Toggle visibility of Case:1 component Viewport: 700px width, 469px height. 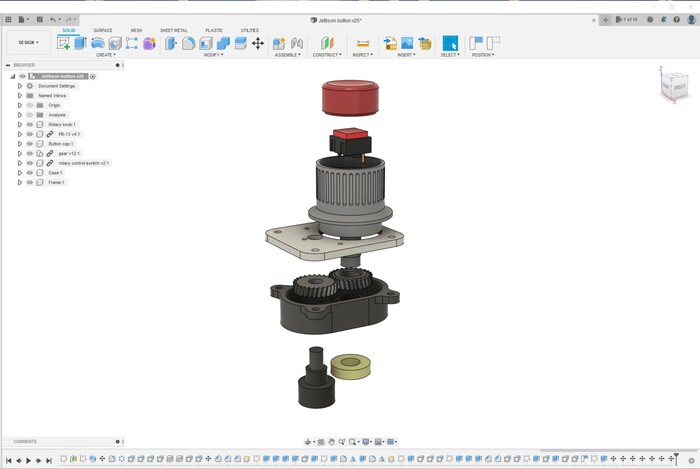29,173
